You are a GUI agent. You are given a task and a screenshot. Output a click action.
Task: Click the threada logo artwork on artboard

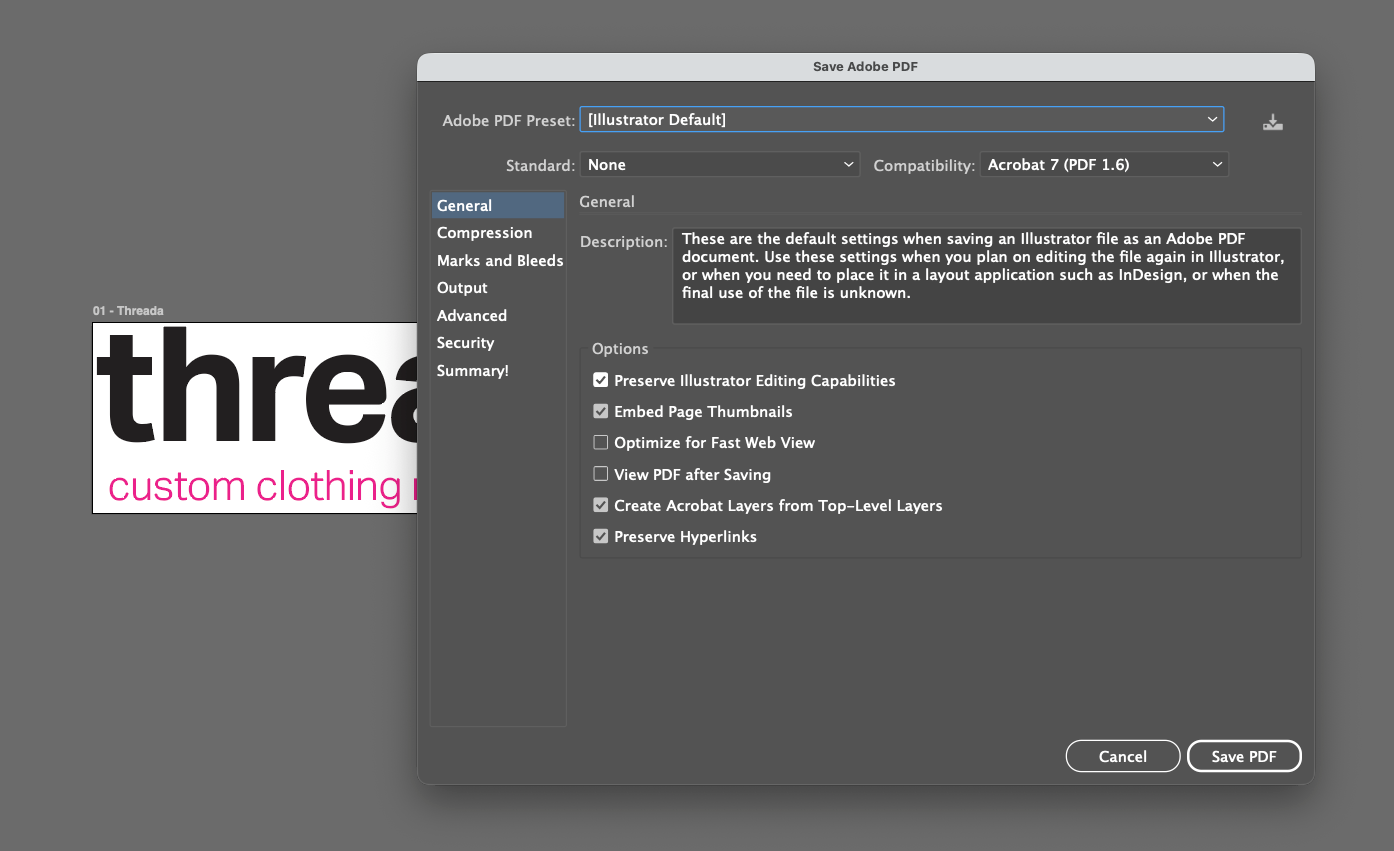pos(256,386)
